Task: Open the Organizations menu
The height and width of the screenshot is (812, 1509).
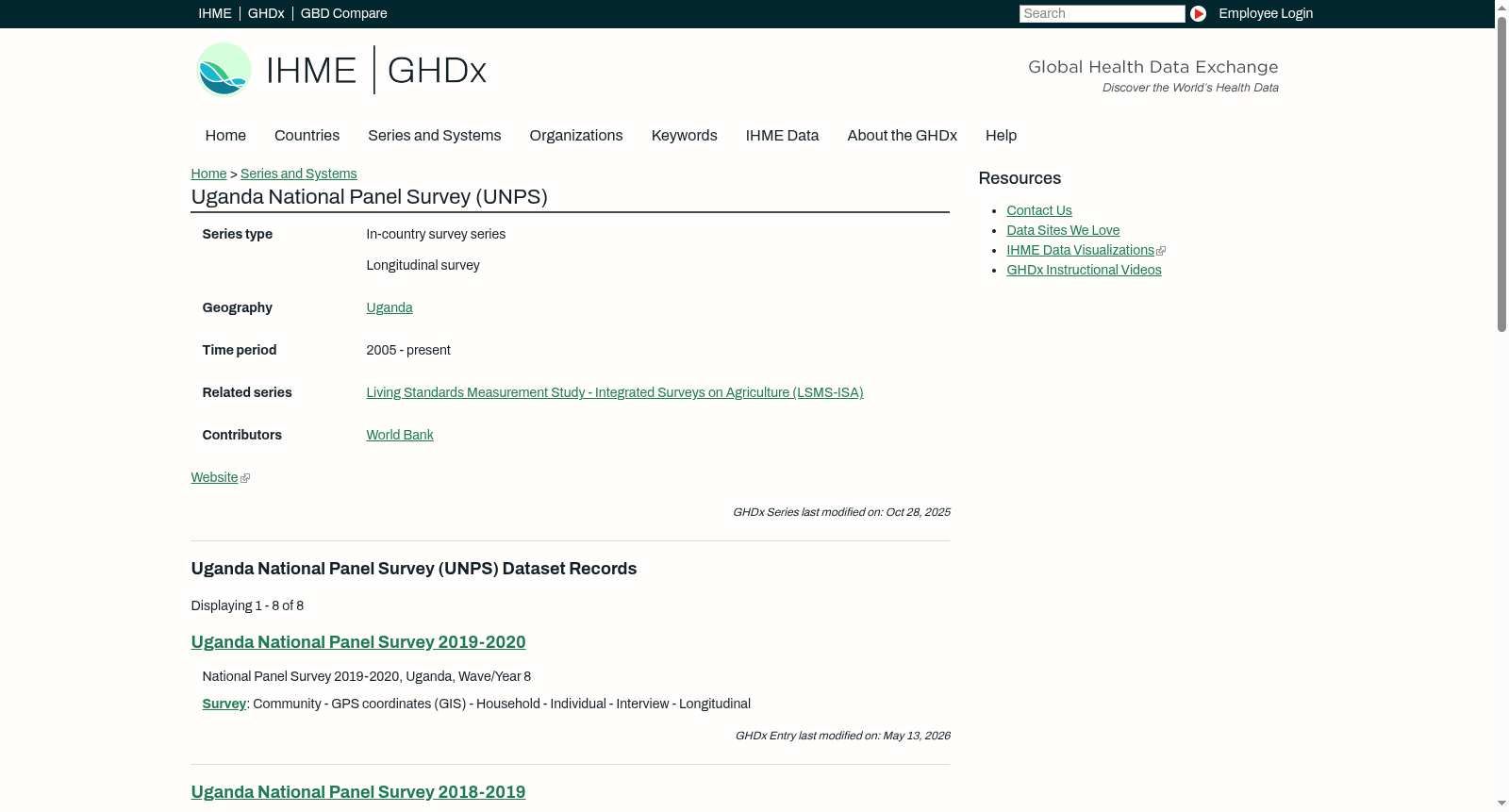Action: pyautogui.click(x=576, y=136)
